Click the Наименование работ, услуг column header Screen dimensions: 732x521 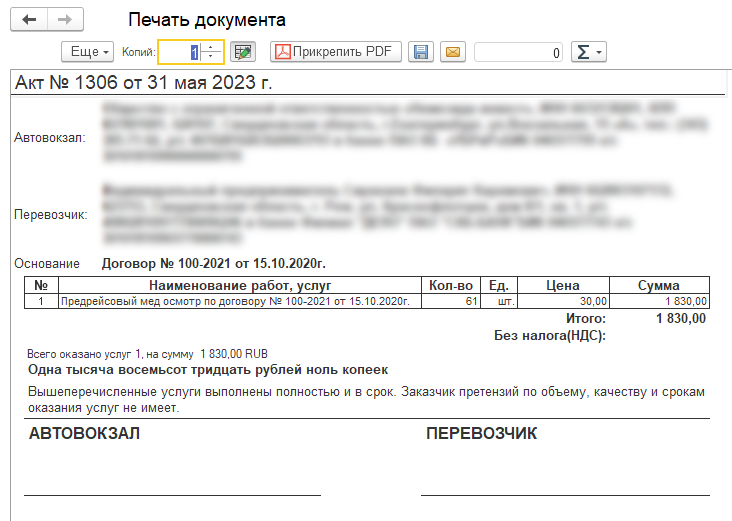pos(238,286)
